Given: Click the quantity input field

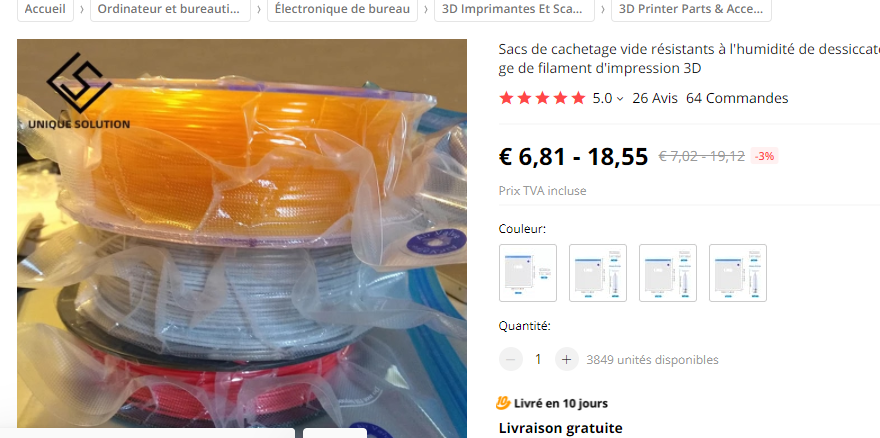Looking at the screenshot, I should click(x=538, y=359).
